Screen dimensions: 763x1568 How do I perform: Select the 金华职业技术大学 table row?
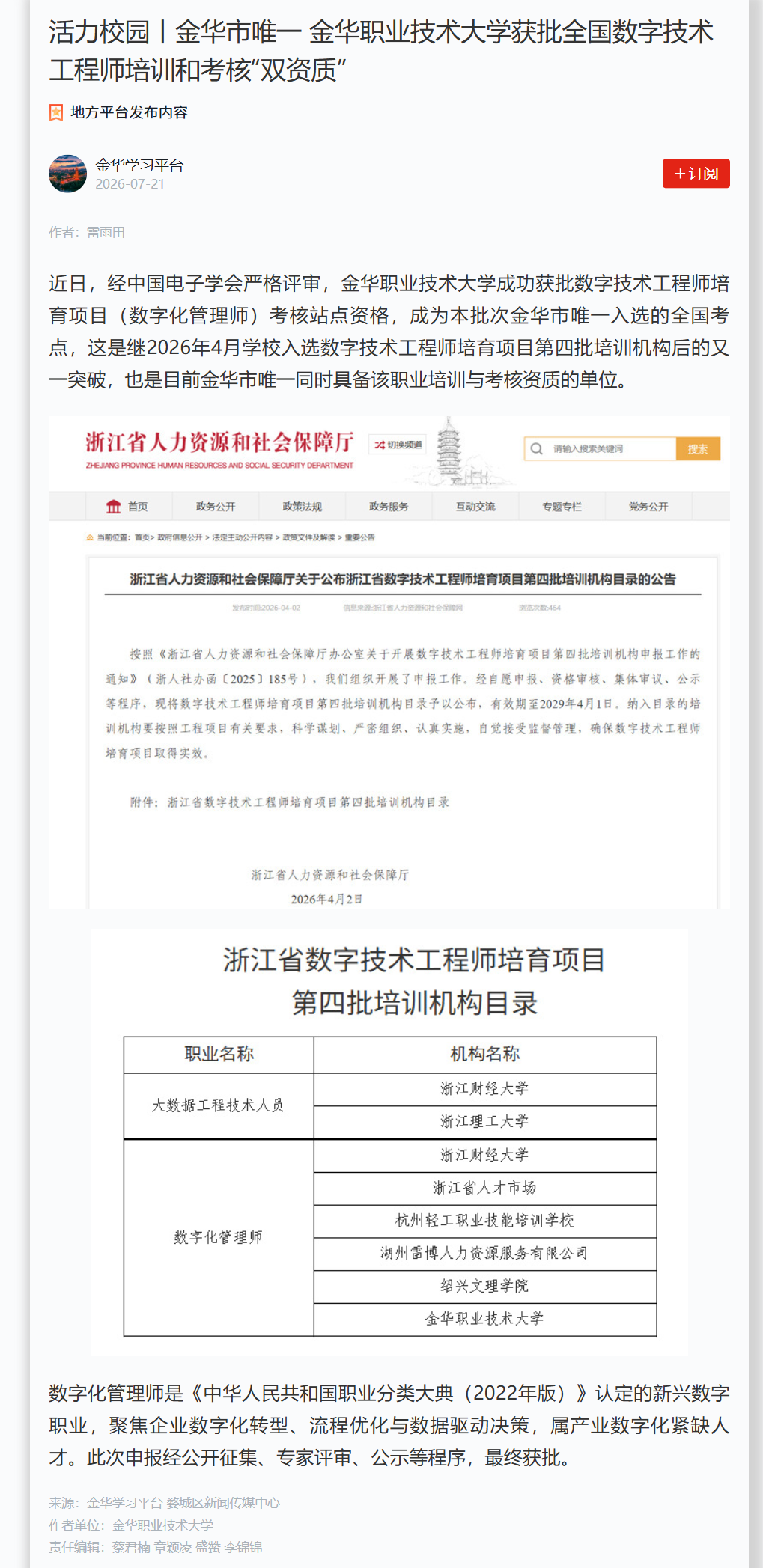coord(485,1320)
